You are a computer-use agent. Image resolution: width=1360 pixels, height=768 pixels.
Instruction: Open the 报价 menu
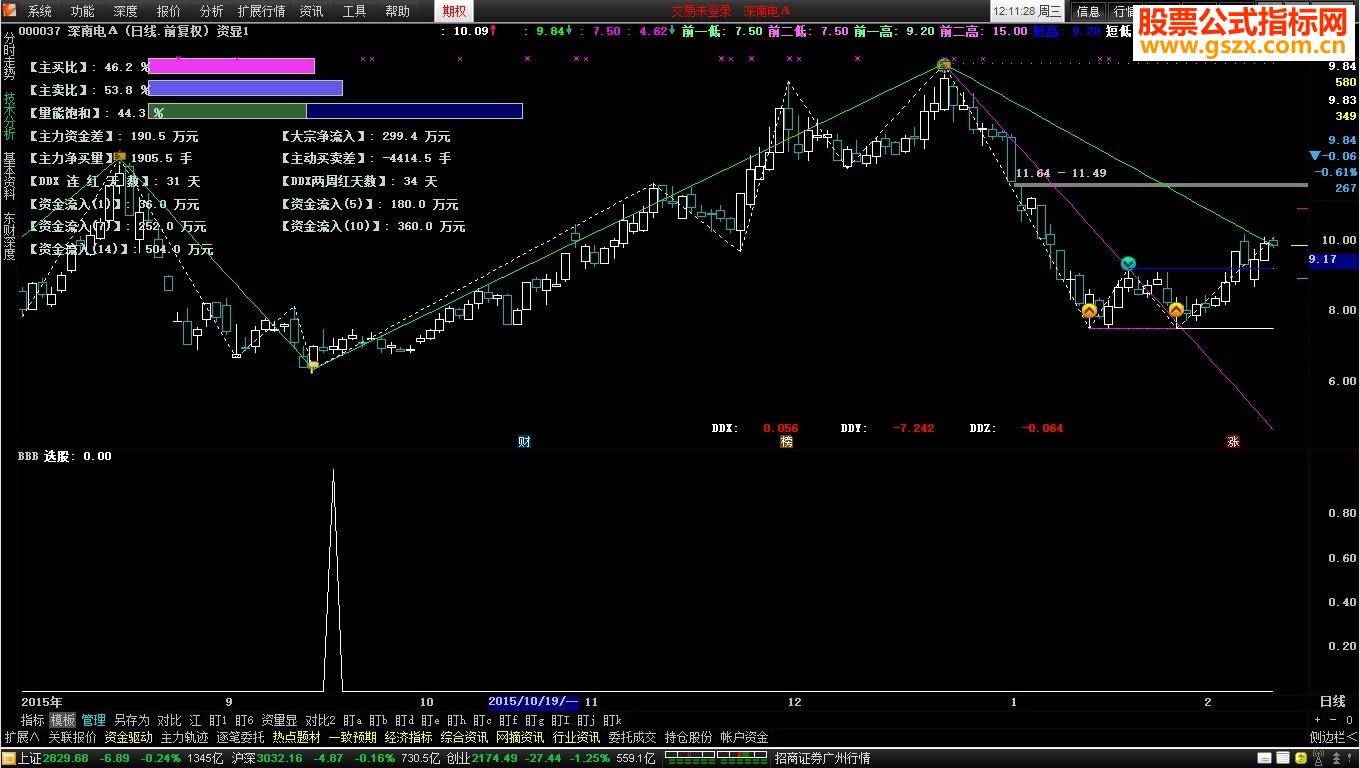click(x=169, y=12)
